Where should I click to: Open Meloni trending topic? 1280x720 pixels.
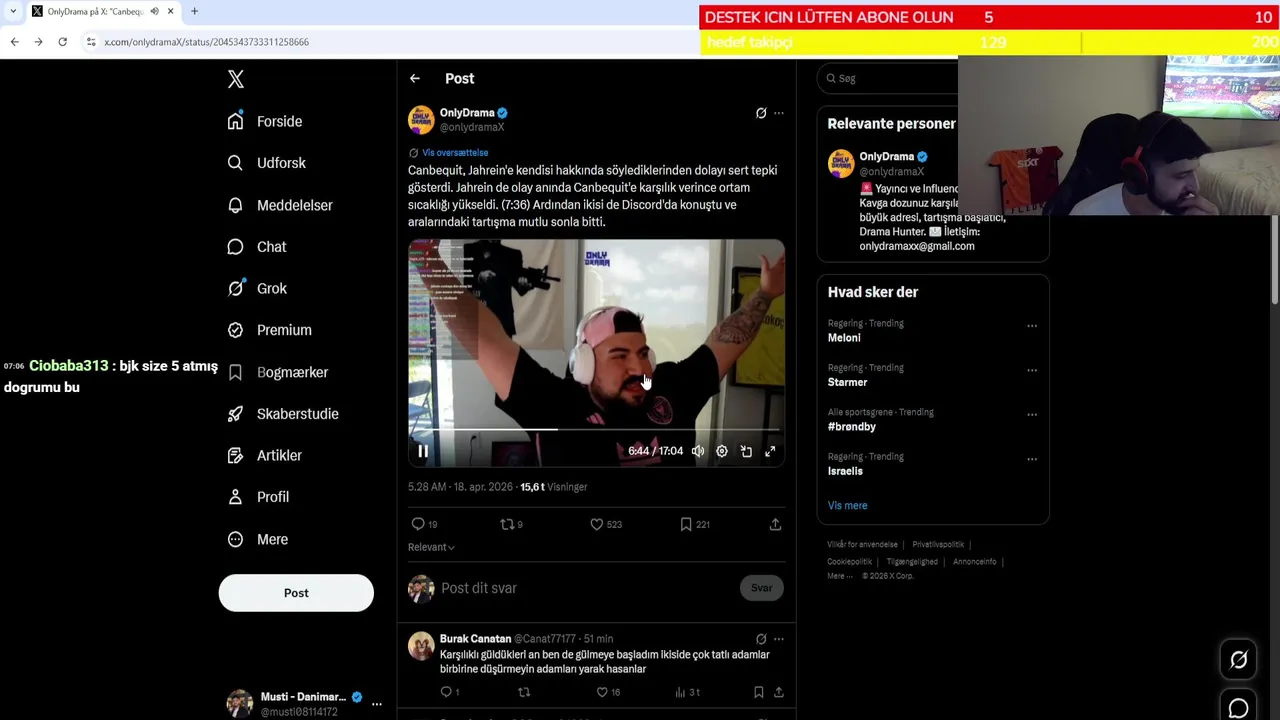point(844,338)
